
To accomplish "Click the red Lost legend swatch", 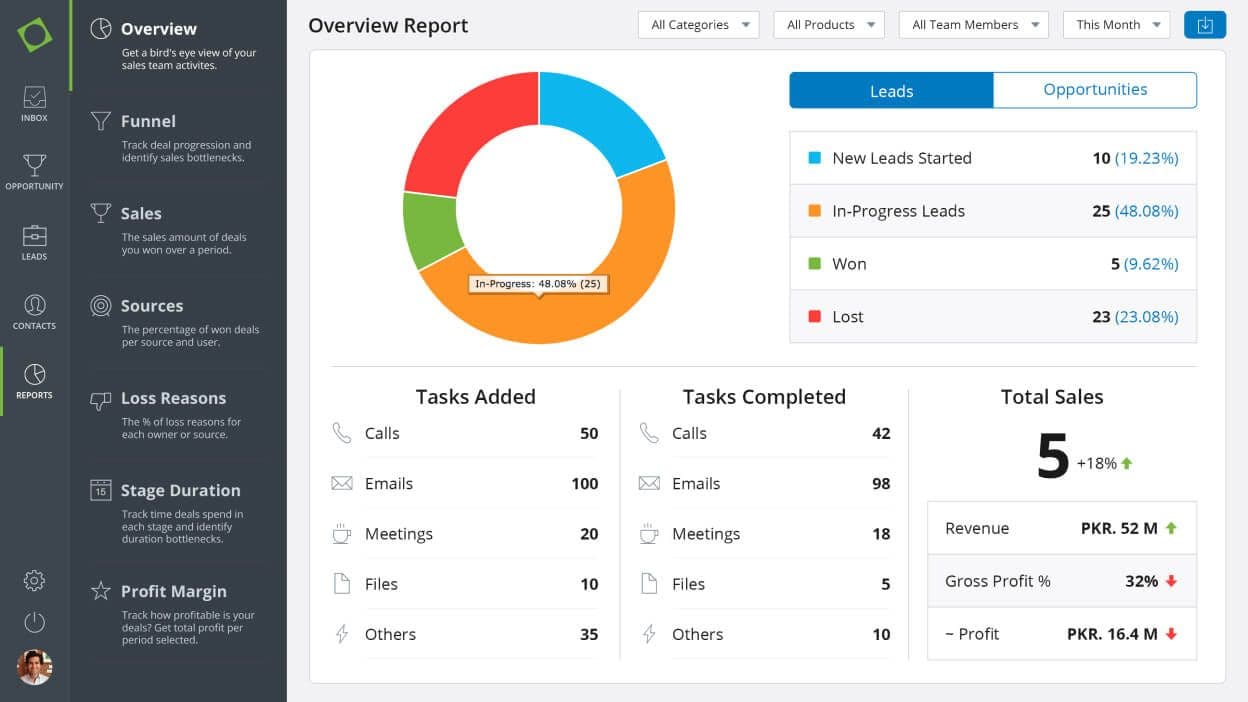I will point(814,317).
